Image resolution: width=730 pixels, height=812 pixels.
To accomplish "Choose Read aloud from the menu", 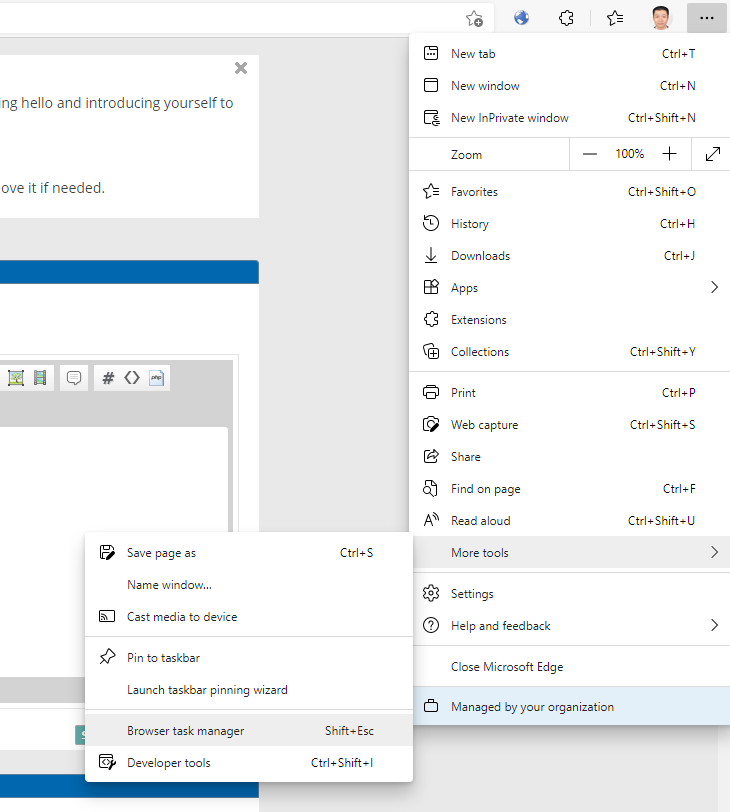I will pyautogui.click(x=570, y=521).
